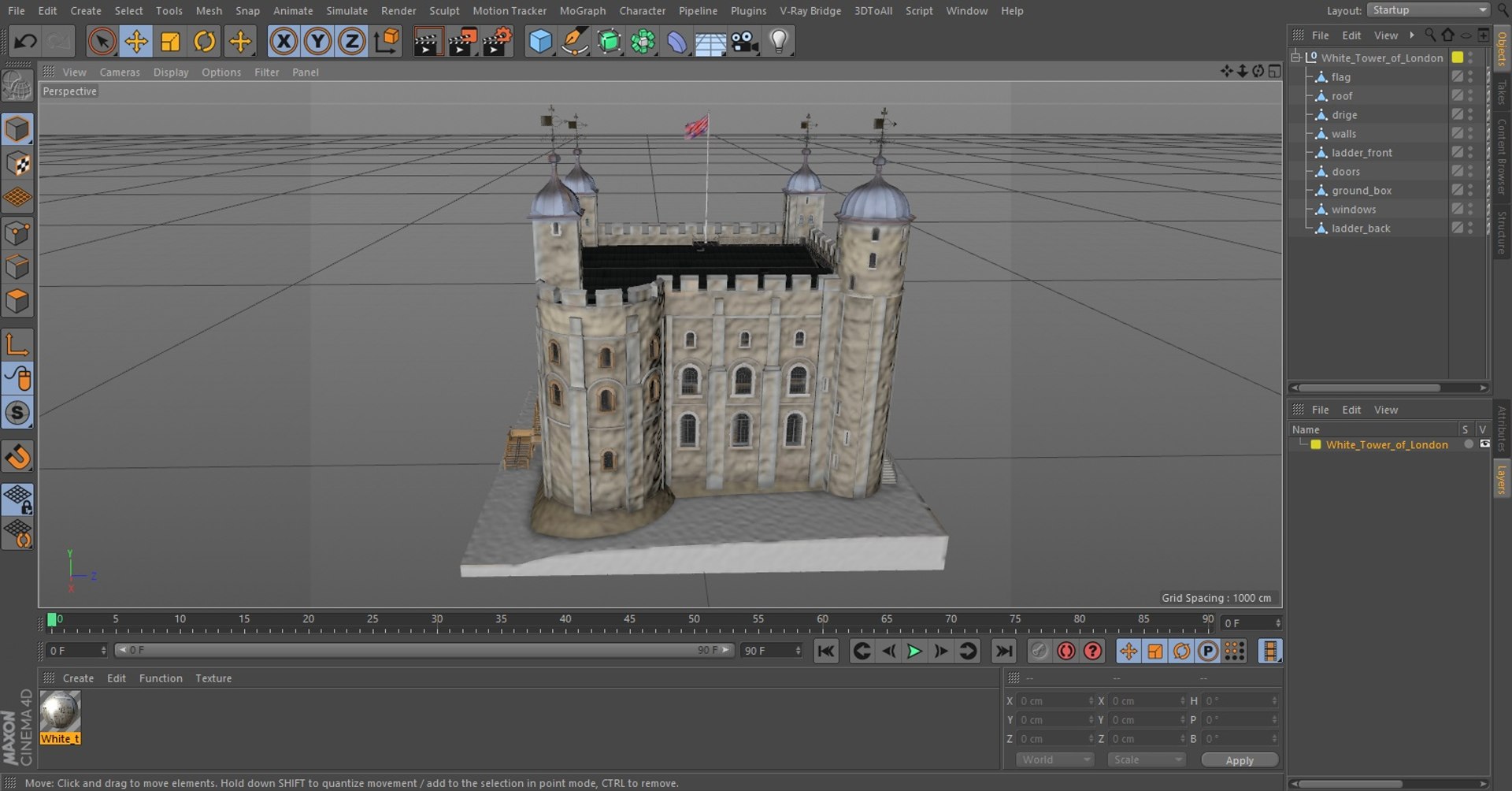This screenshot has height=791, width=1512.
Task: Toggle visibility dots for windows object
Action: tap(1470, 210)
